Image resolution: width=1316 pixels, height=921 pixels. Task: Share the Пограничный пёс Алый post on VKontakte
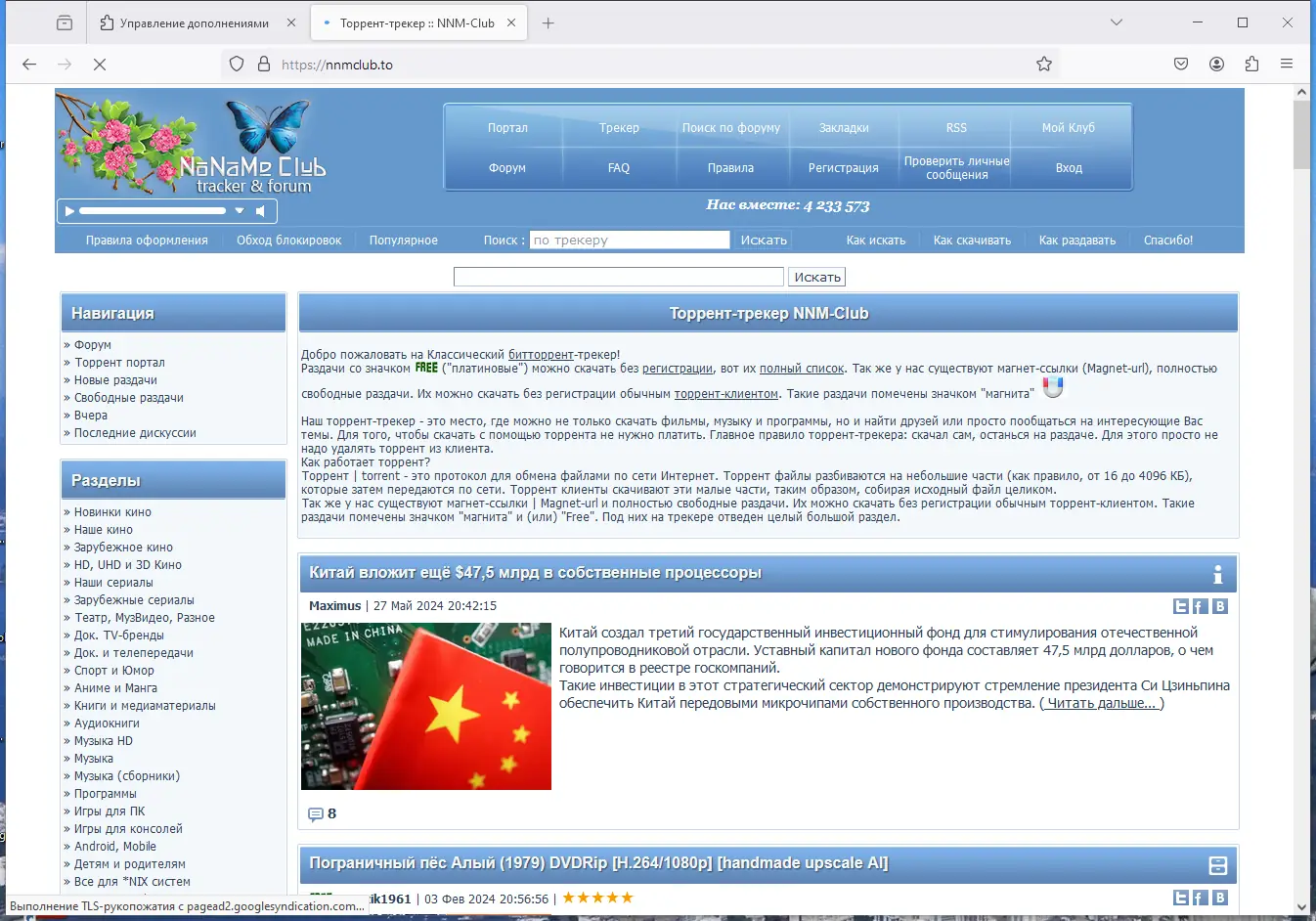(x=1219, y=898)
